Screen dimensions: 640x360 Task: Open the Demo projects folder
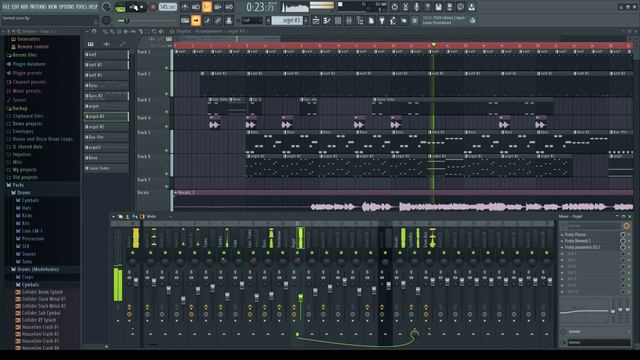pyautogui.click(x=27, y=124)
